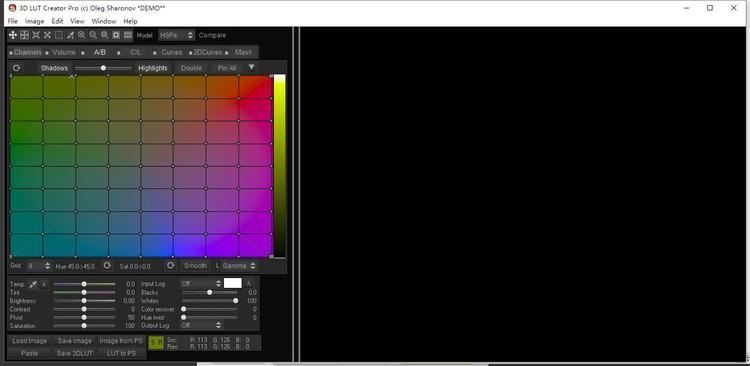This screenshot has height=366, width=750.
Task: Switch to the Curves tab
Action: pos(172,52)
